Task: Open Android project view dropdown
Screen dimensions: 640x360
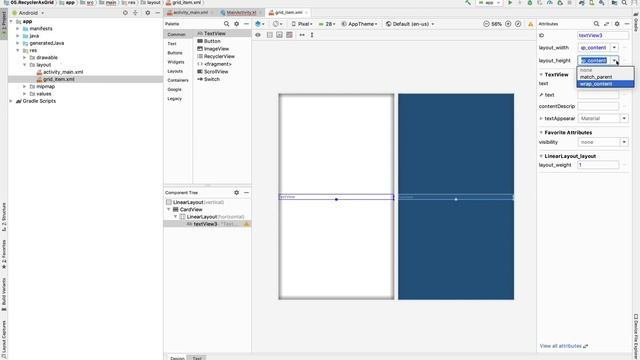Action: point(28,13)
